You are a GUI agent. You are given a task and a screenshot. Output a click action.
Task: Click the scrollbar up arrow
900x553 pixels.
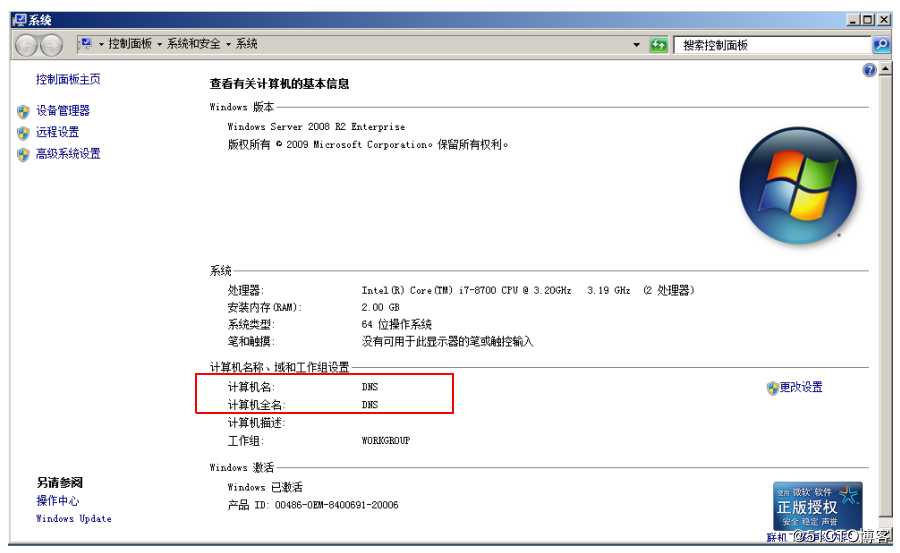coord(886,69)
